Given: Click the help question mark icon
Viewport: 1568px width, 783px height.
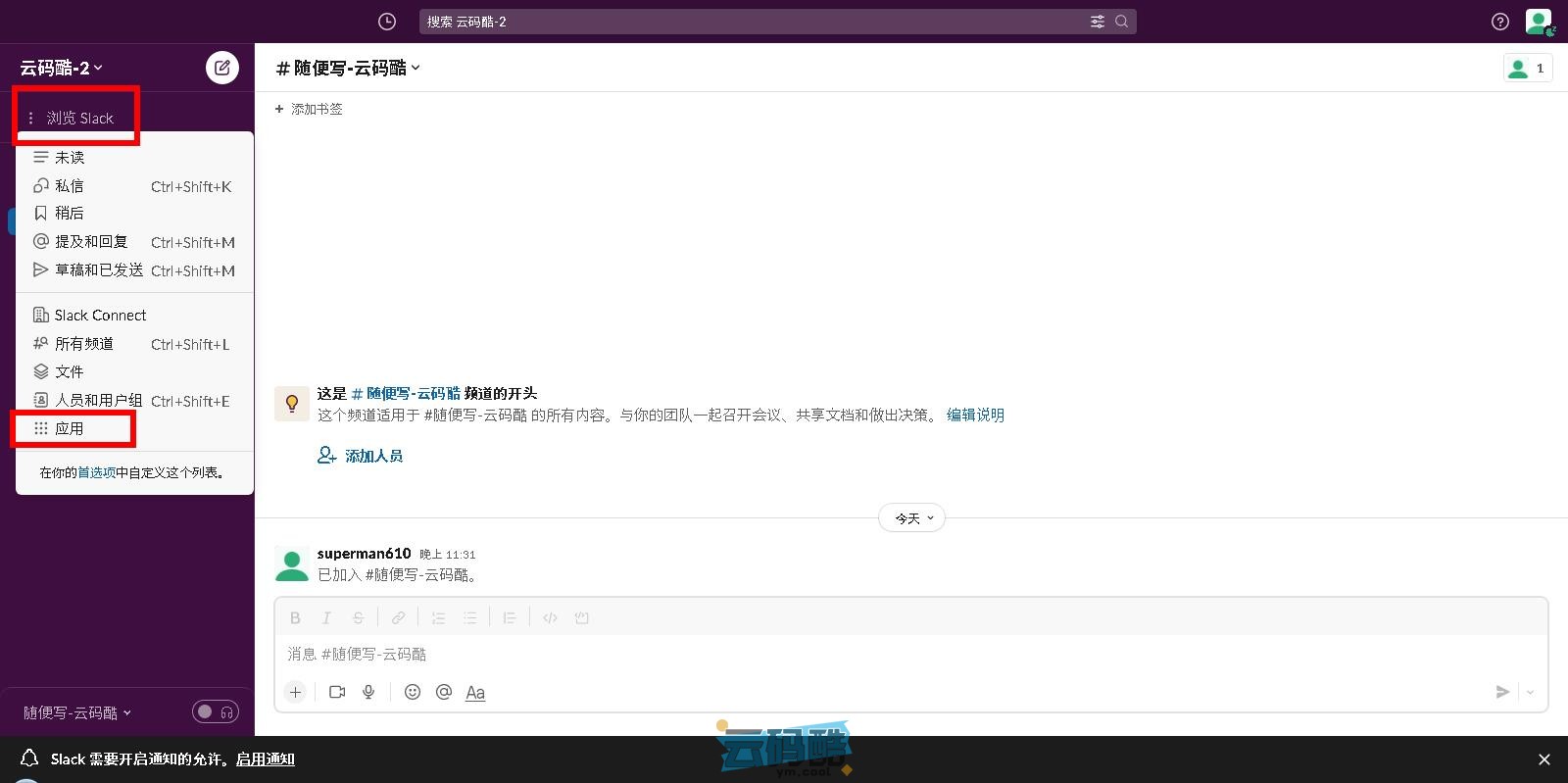Looking at the screenshot, I should (1499, 22).
